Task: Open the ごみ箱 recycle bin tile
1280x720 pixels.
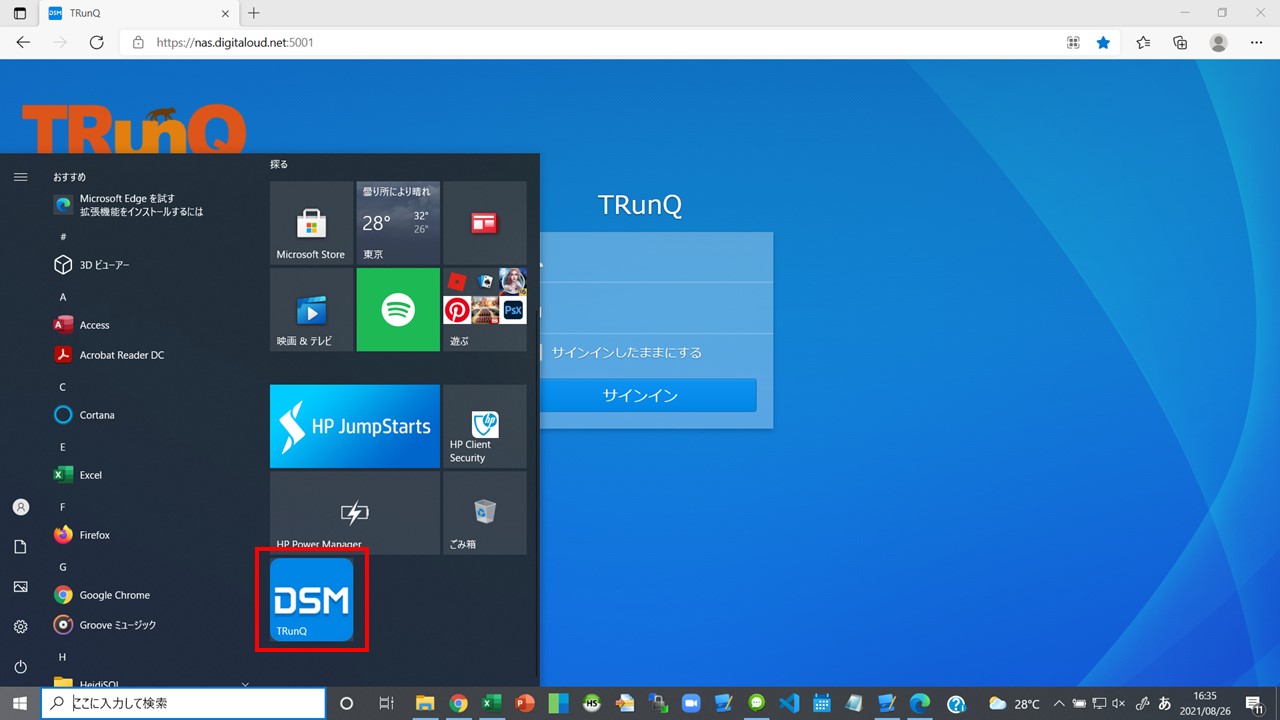Action: [485, 513]
